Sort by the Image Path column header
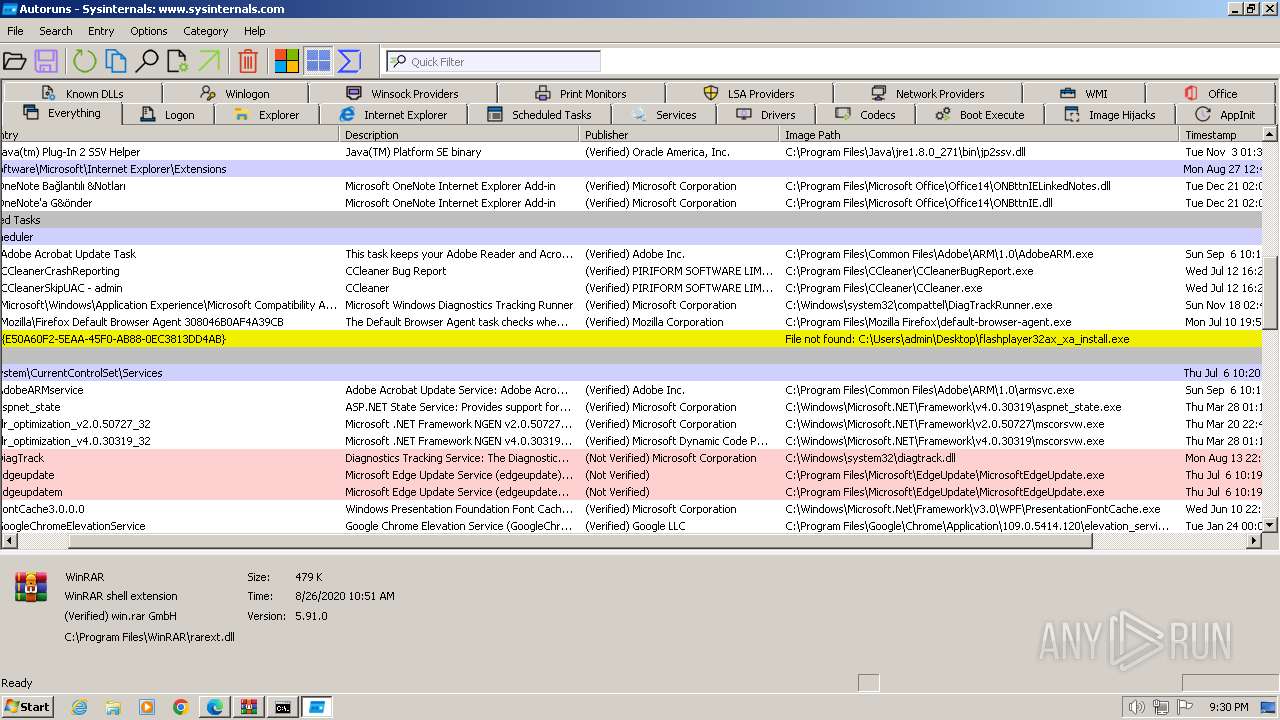The height and width of the screenshot is (720, 1280). coord(980,134)
